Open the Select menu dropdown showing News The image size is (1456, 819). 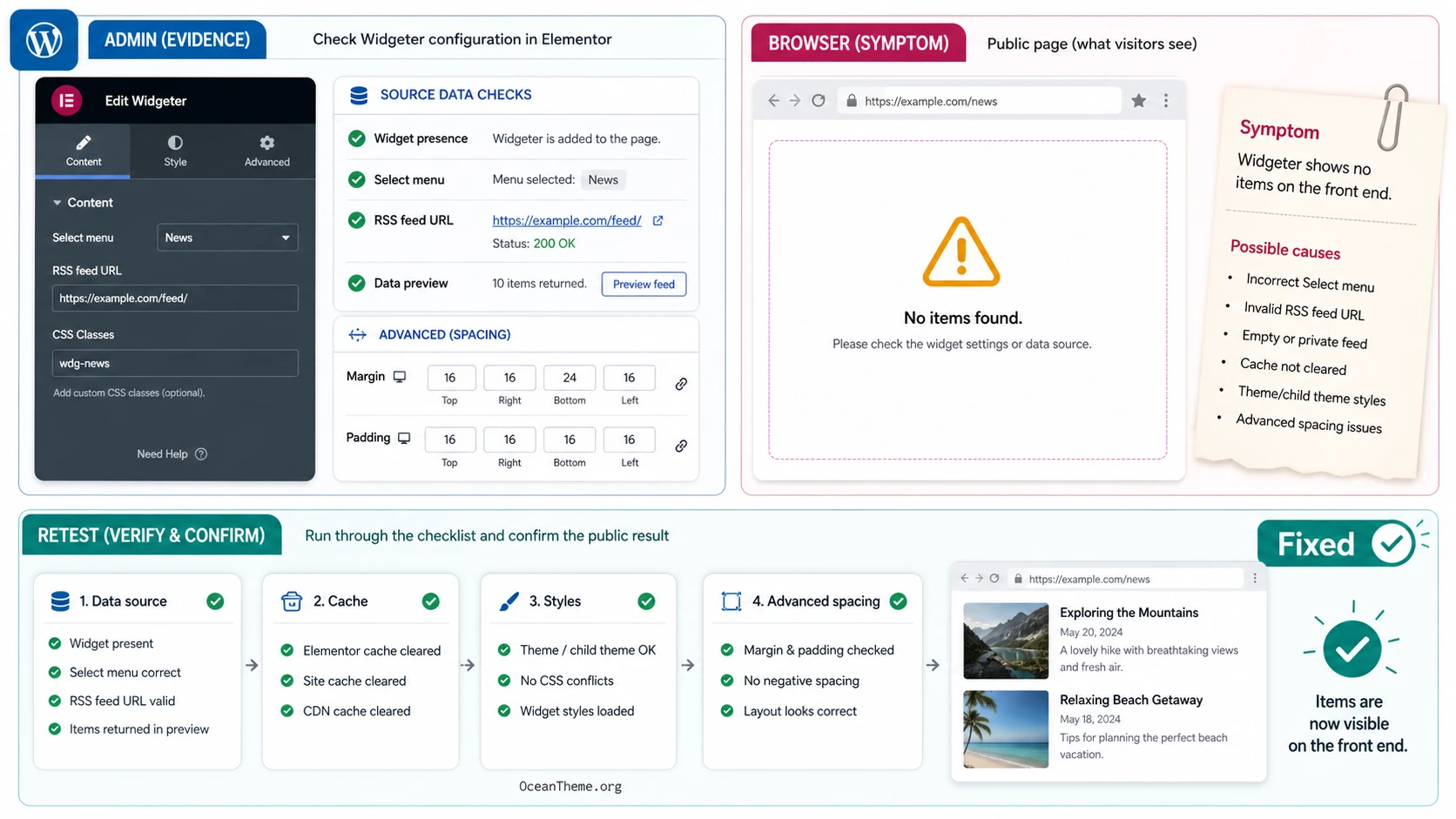coord(227,238)
